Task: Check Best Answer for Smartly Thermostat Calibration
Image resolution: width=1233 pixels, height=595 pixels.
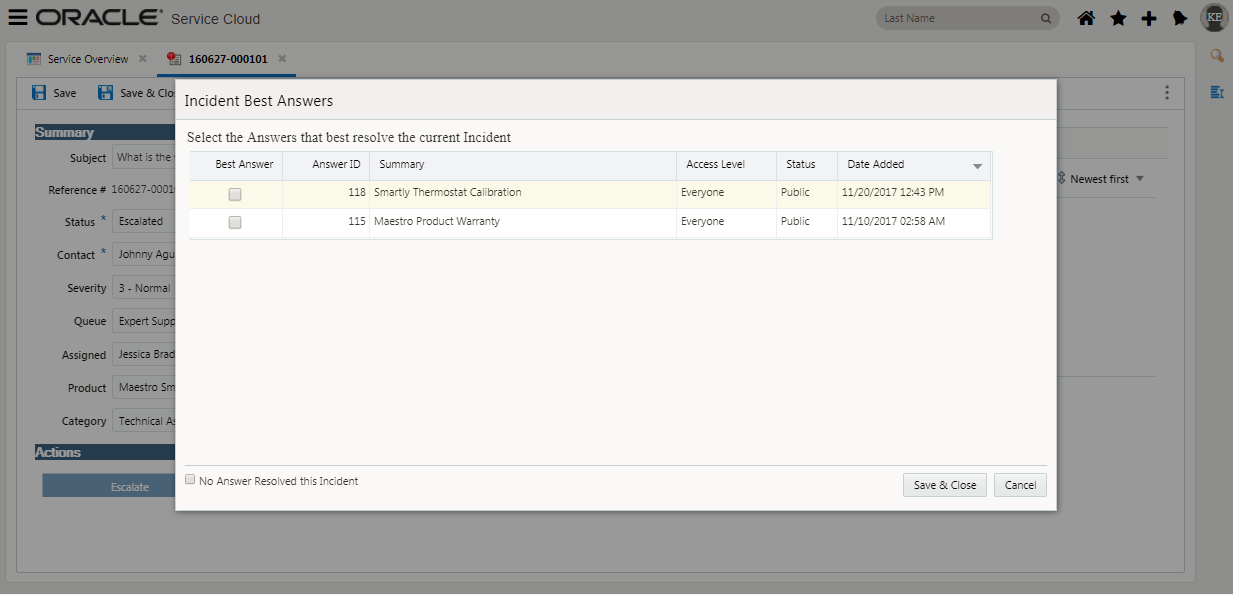Action: coord(235,194)
